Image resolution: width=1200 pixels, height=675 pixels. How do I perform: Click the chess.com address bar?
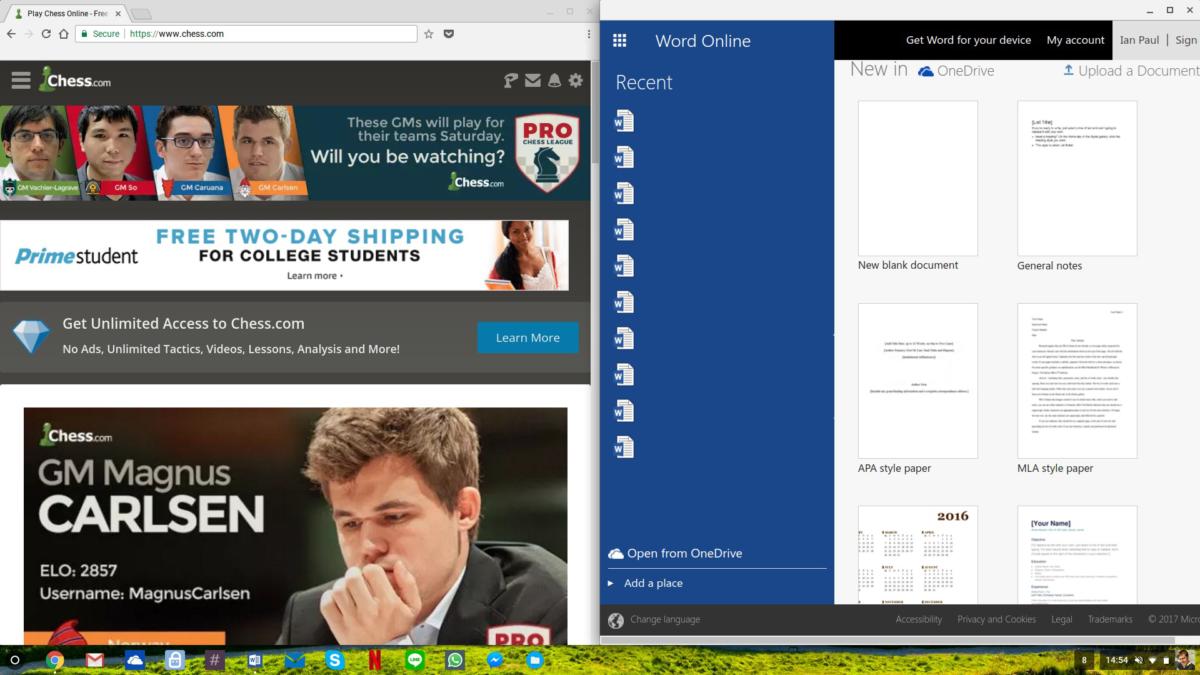[x=246, y=34]
